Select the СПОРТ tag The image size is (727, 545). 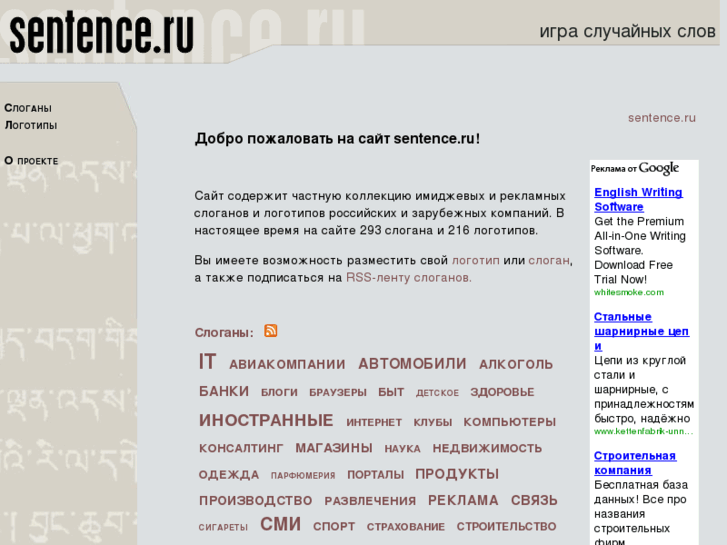334,526
